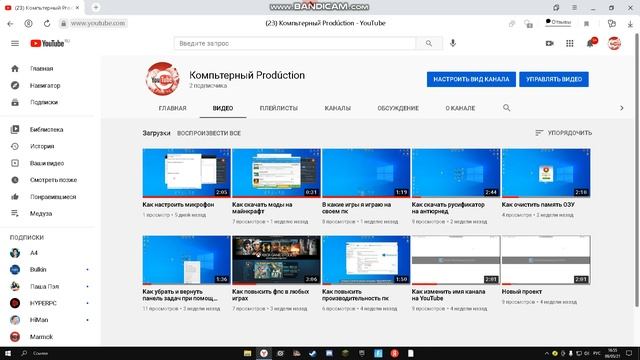Click the search magnifier button
Viewport: 640px width, 360px height.
429,43
